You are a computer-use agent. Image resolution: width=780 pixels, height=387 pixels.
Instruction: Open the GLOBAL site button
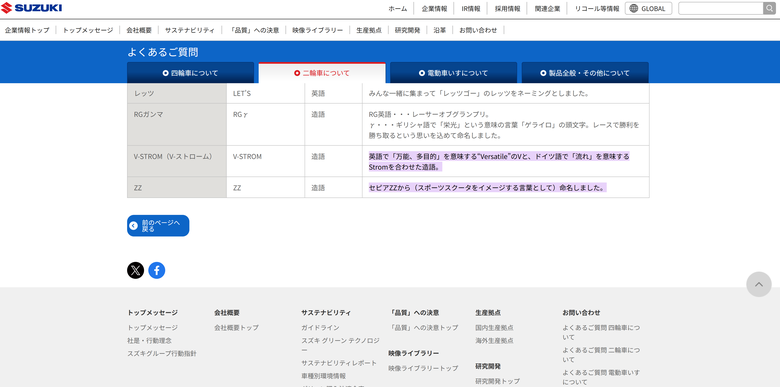coord(648,8)
